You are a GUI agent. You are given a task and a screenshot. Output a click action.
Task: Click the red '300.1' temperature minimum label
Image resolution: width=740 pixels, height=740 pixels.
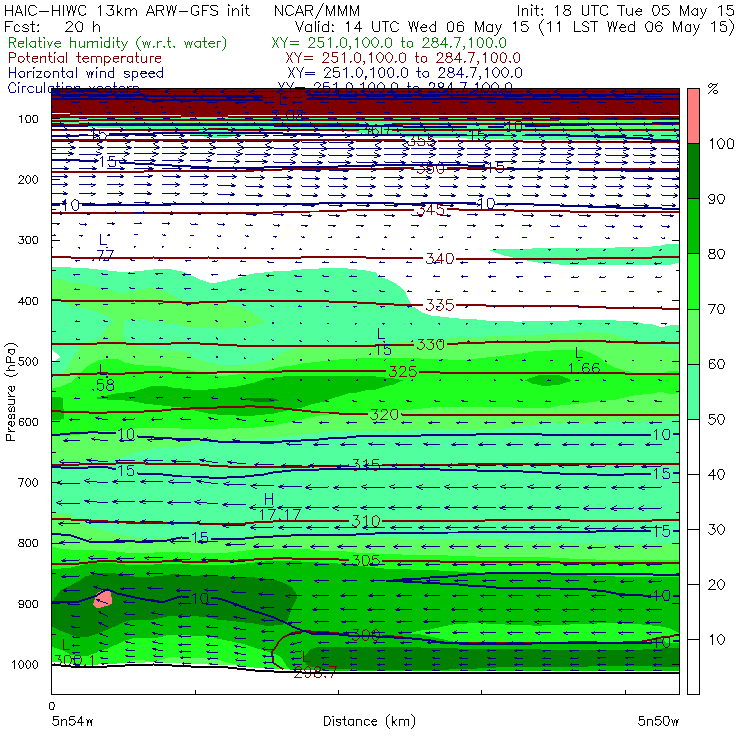(x=75, y=660)
